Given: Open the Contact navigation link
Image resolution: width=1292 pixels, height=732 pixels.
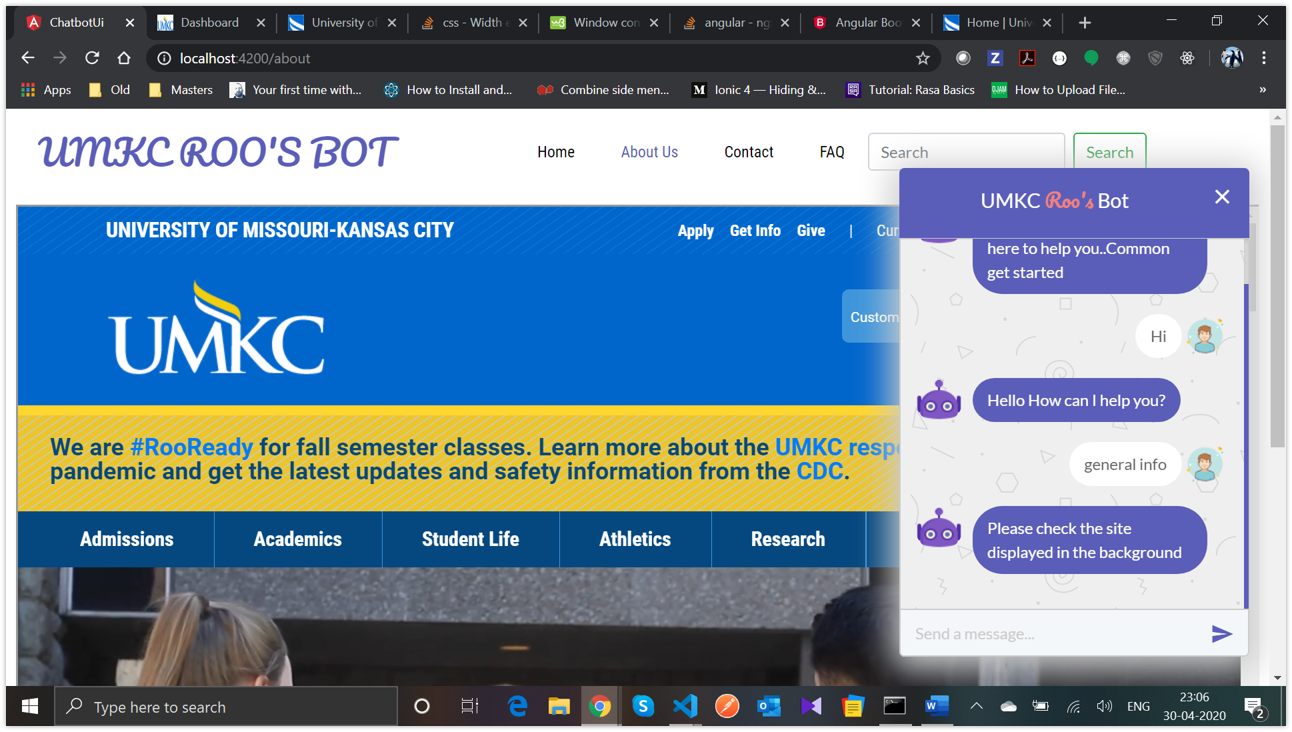Looking at the screenshot, I should 749,152.
